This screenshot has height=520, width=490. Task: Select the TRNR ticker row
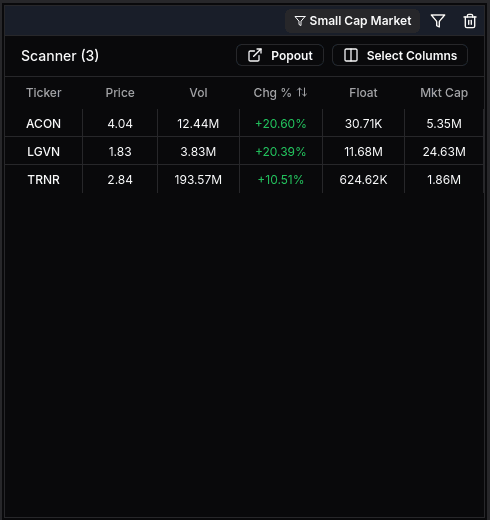pyautogui.click(x=244, y=180)
